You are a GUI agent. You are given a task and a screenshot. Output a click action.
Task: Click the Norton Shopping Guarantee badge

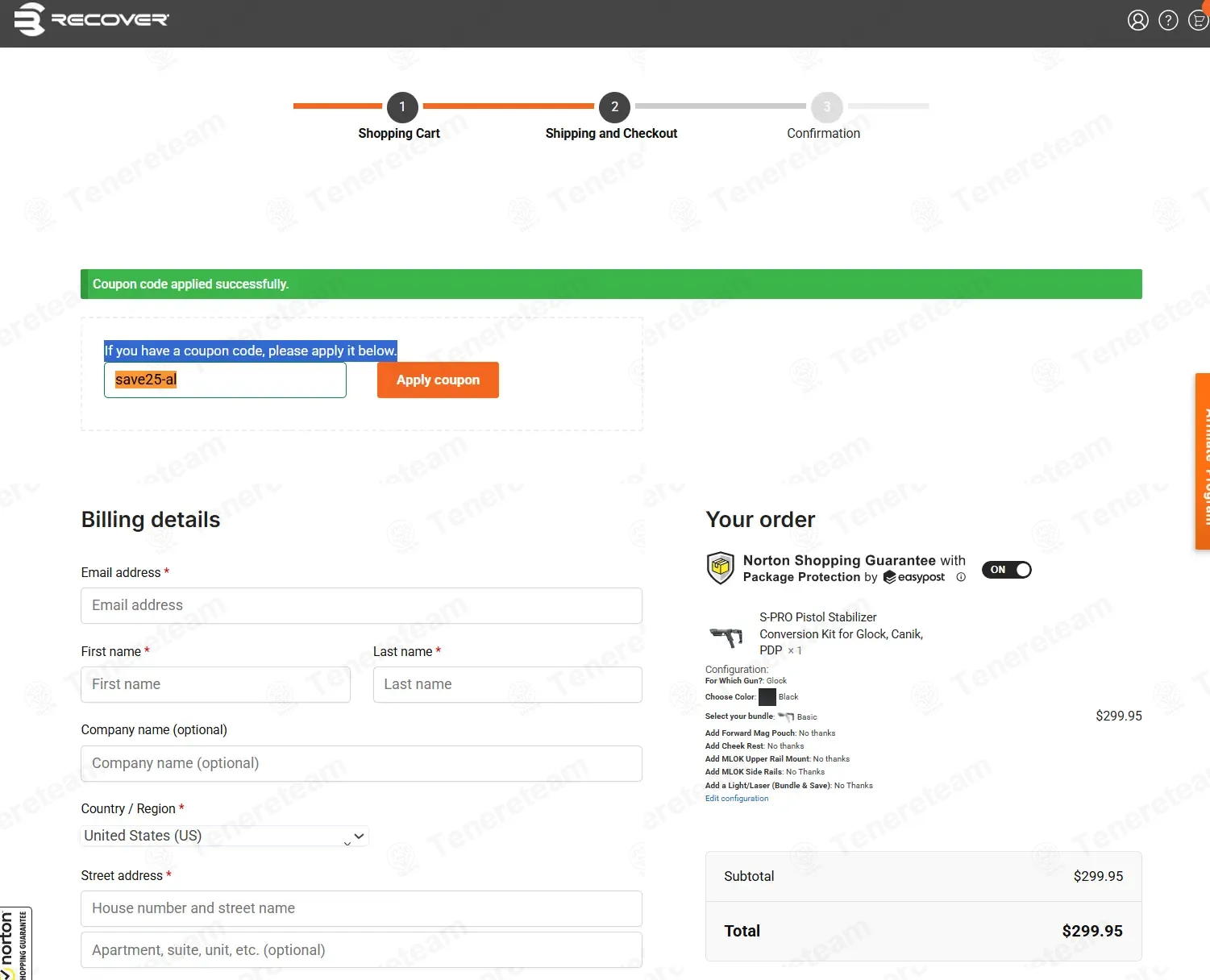pyautogui.click(x=15, y=945)
